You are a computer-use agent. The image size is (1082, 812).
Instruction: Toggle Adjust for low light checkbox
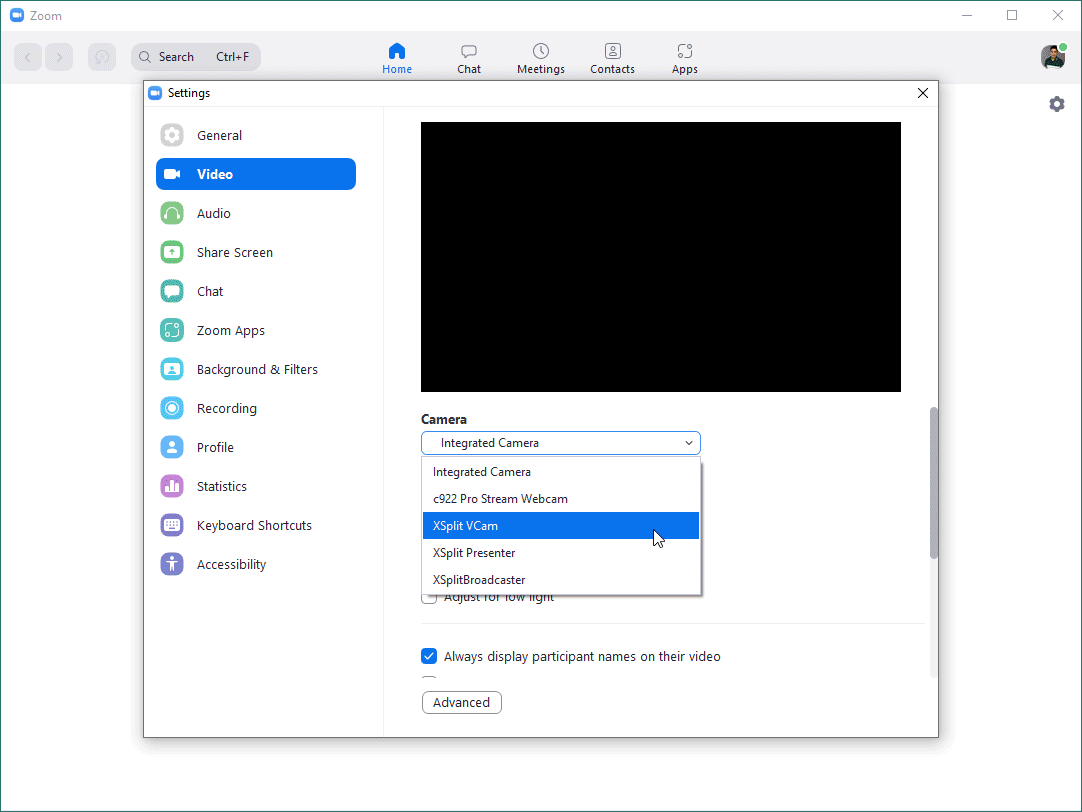point(429,598)
